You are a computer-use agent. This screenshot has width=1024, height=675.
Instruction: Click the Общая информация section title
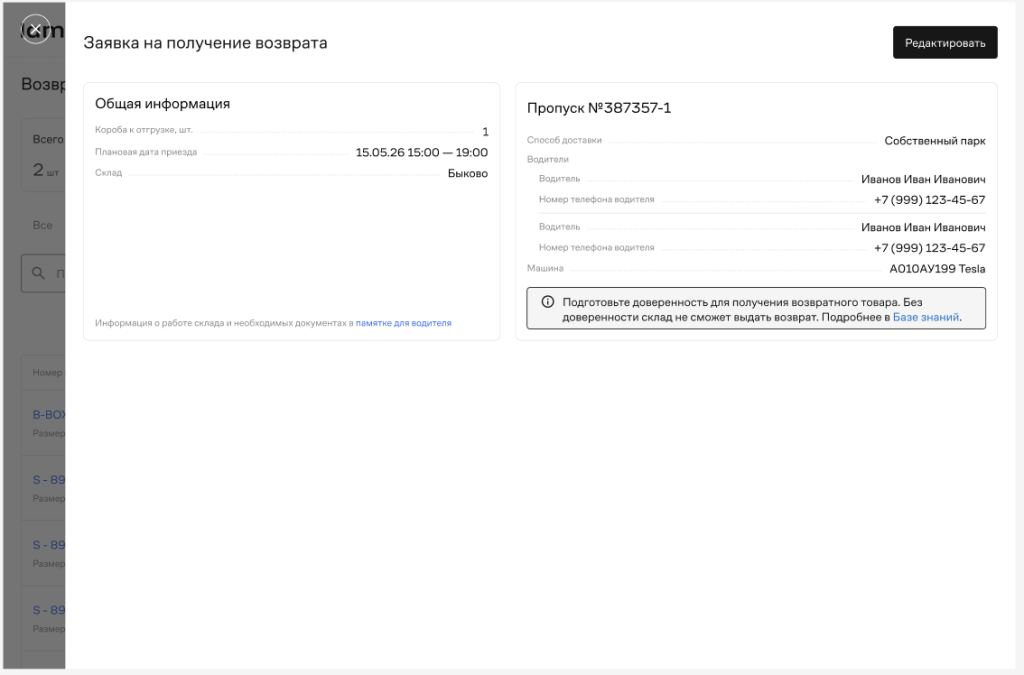coord(163,103)
